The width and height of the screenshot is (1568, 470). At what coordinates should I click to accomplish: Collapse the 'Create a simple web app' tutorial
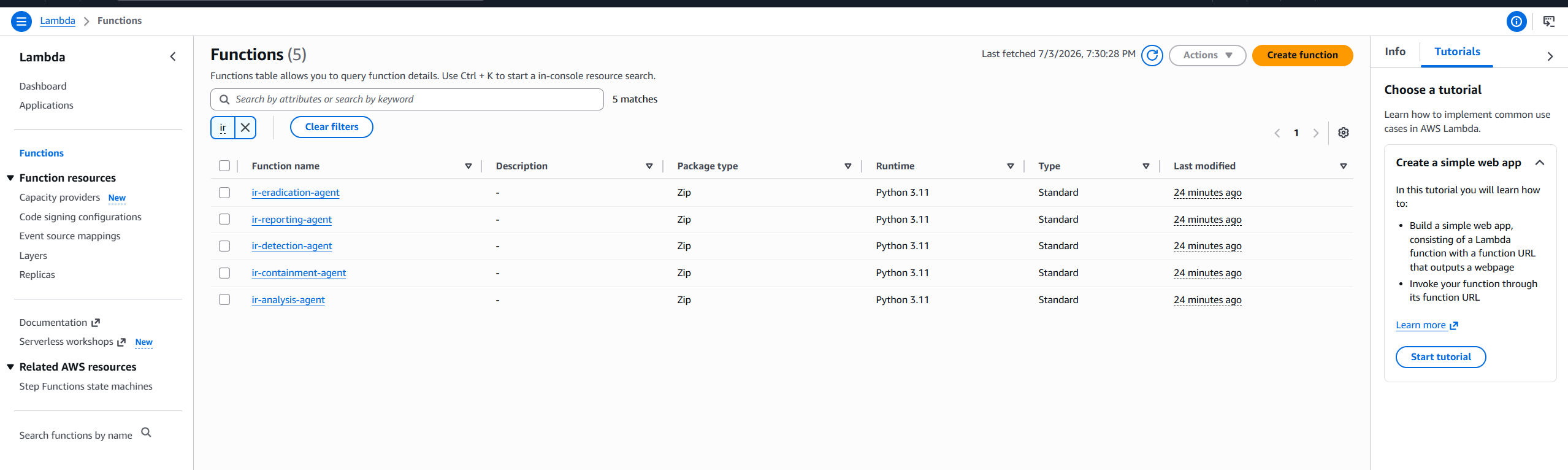pos(1539,163)
